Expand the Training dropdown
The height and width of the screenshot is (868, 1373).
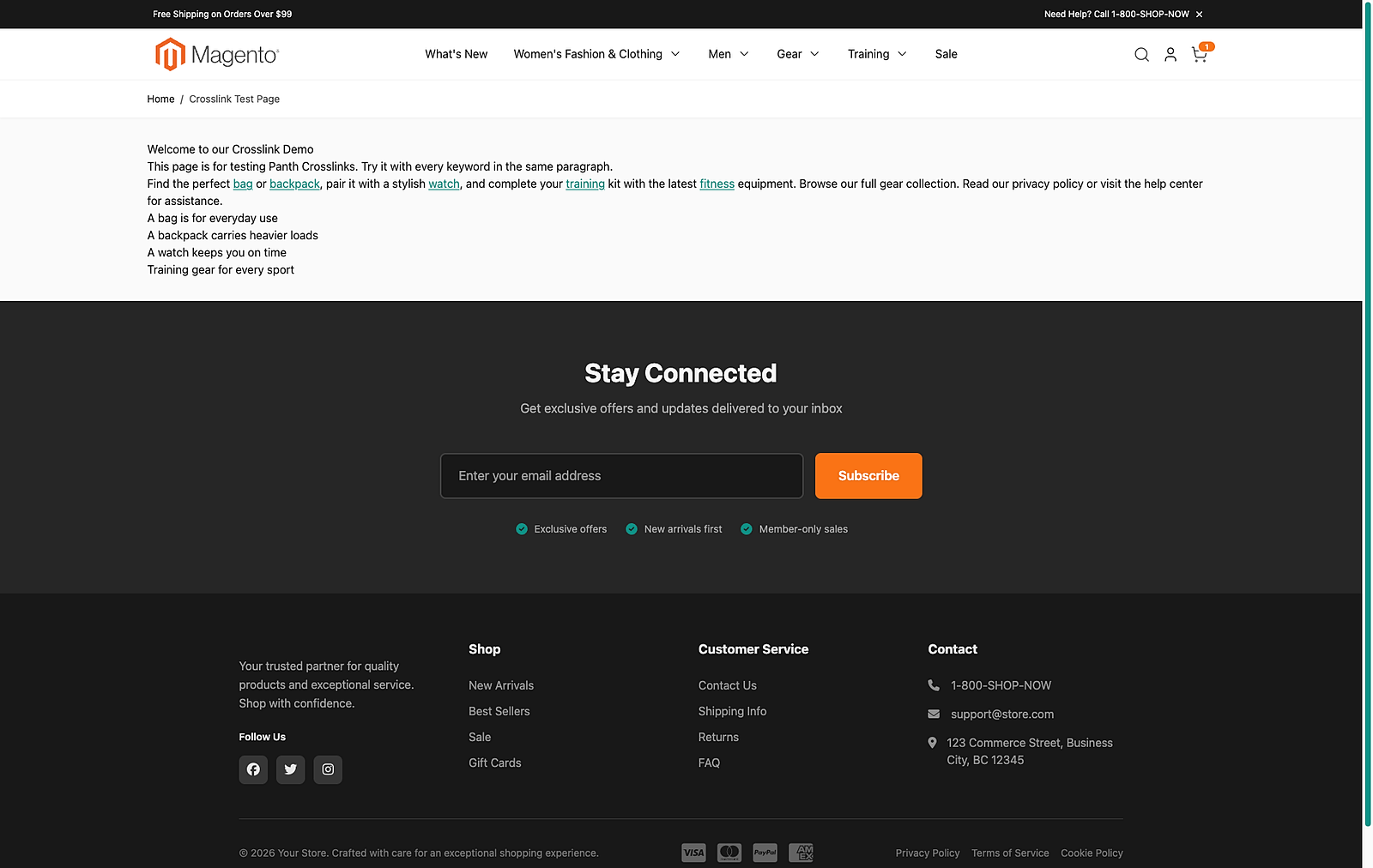pos(875,54)
